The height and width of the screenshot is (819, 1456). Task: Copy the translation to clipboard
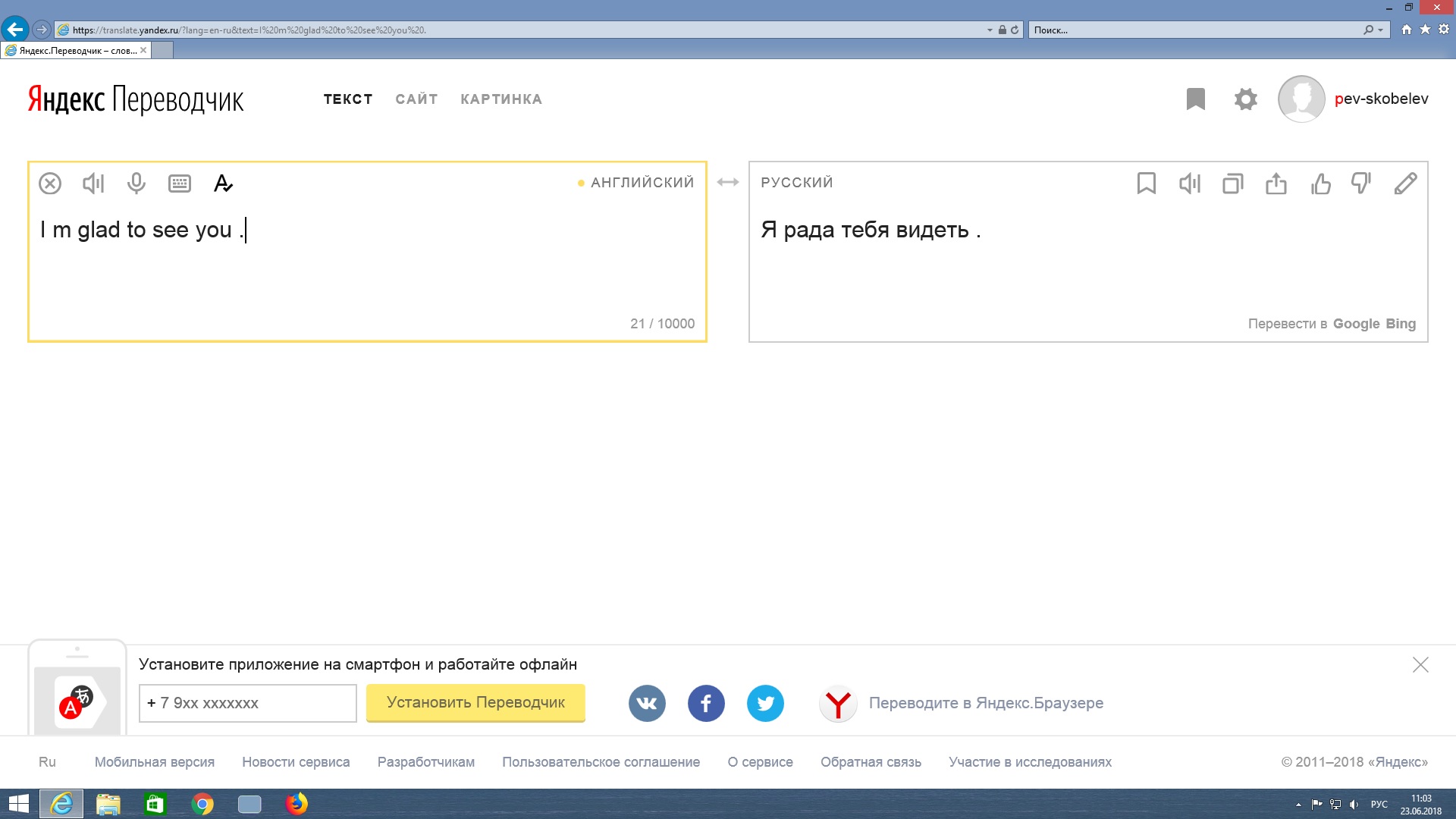click(x=1233, y=184)
